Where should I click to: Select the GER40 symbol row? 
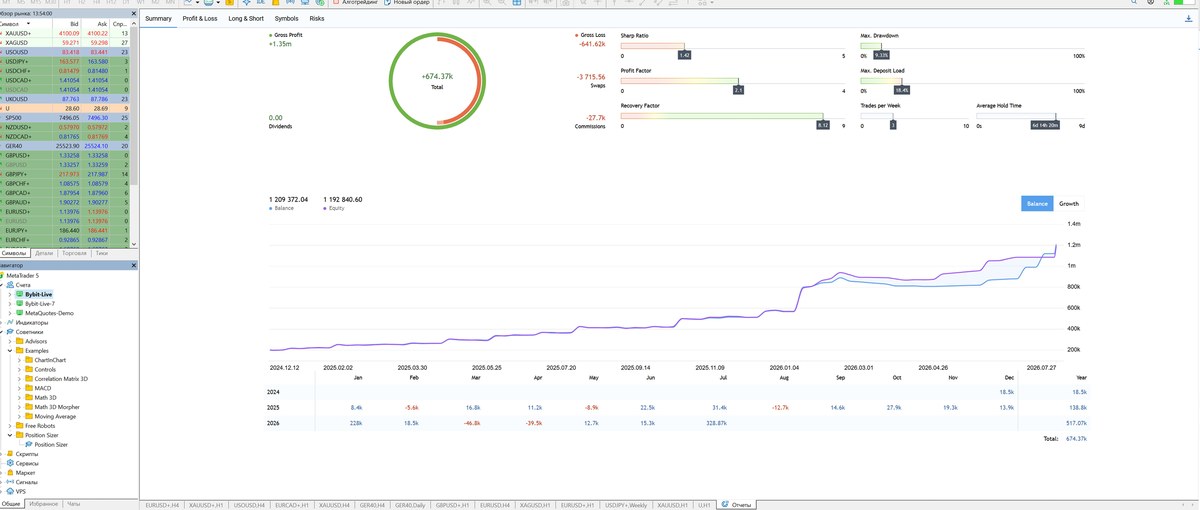[x=66, y=146]
